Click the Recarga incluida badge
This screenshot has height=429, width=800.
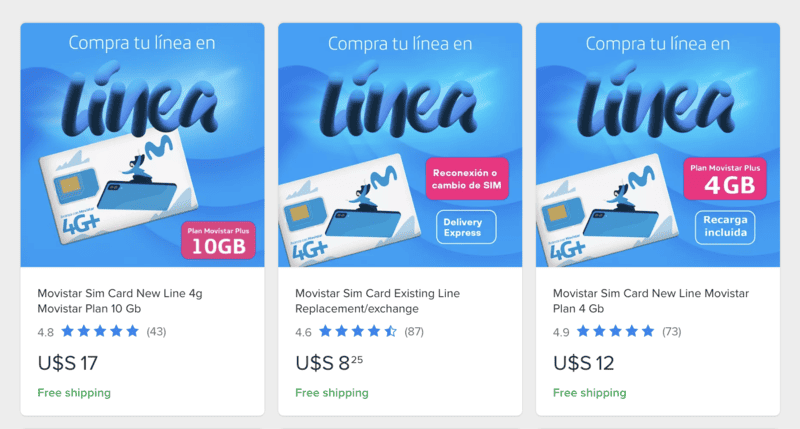click(725, 227)
